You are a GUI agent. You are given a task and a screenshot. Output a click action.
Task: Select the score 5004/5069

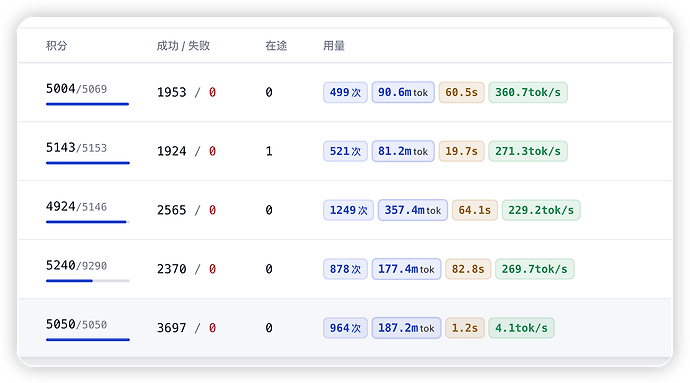(x=76, y=89)
